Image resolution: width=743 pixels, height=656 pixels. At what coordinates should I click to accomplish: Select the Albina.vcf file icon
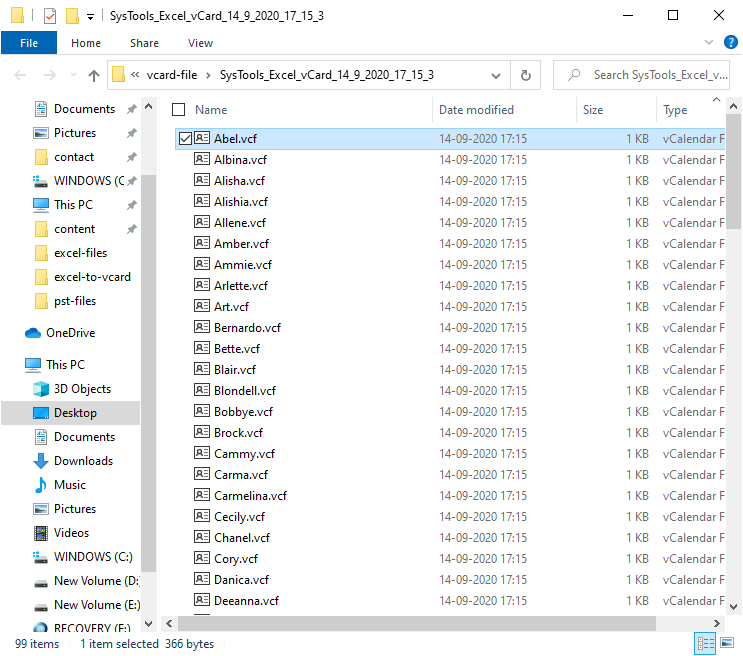202,159
